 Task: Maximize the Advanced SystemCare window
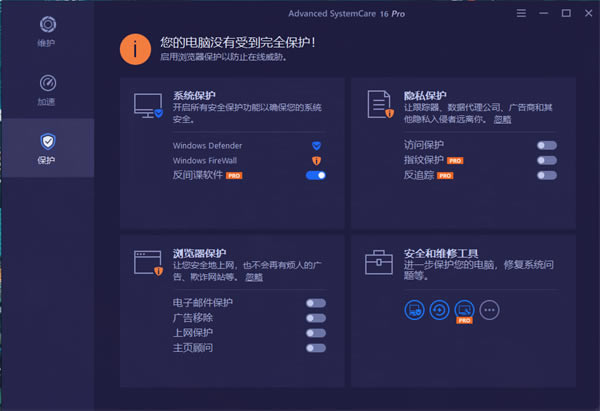point(566,13)
